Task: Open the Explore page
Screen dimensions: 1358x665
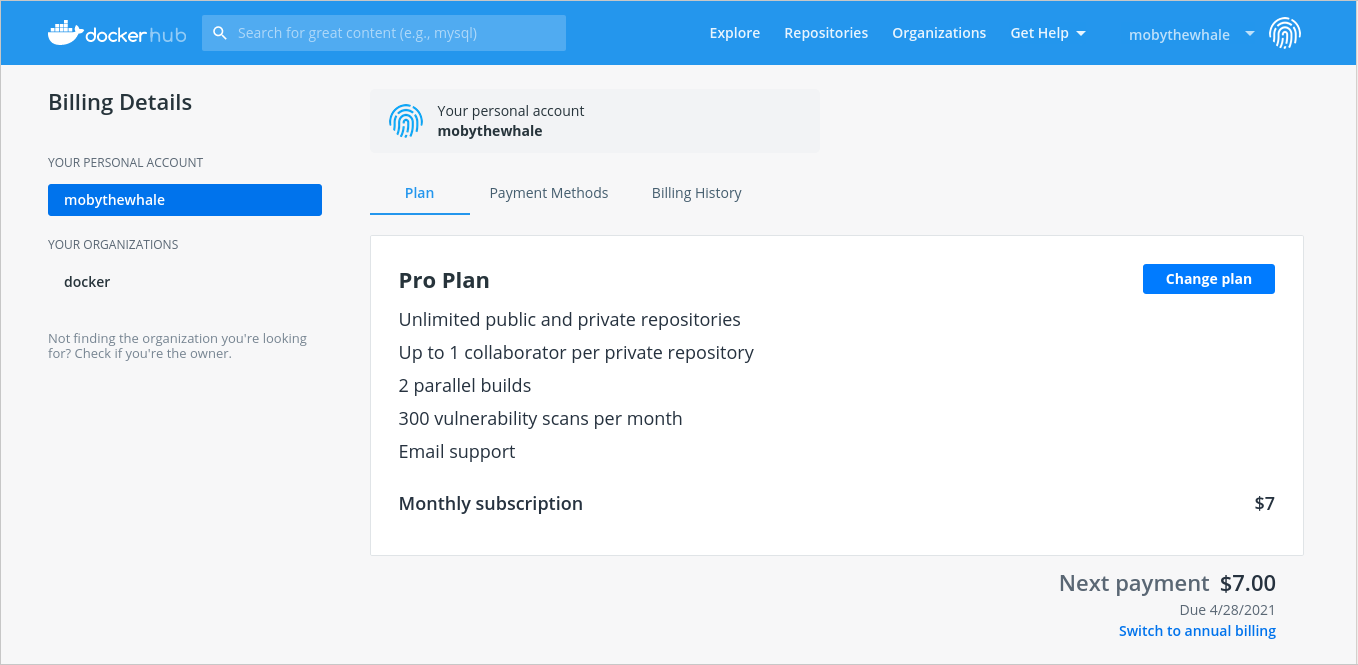Action: coord(735,33)
